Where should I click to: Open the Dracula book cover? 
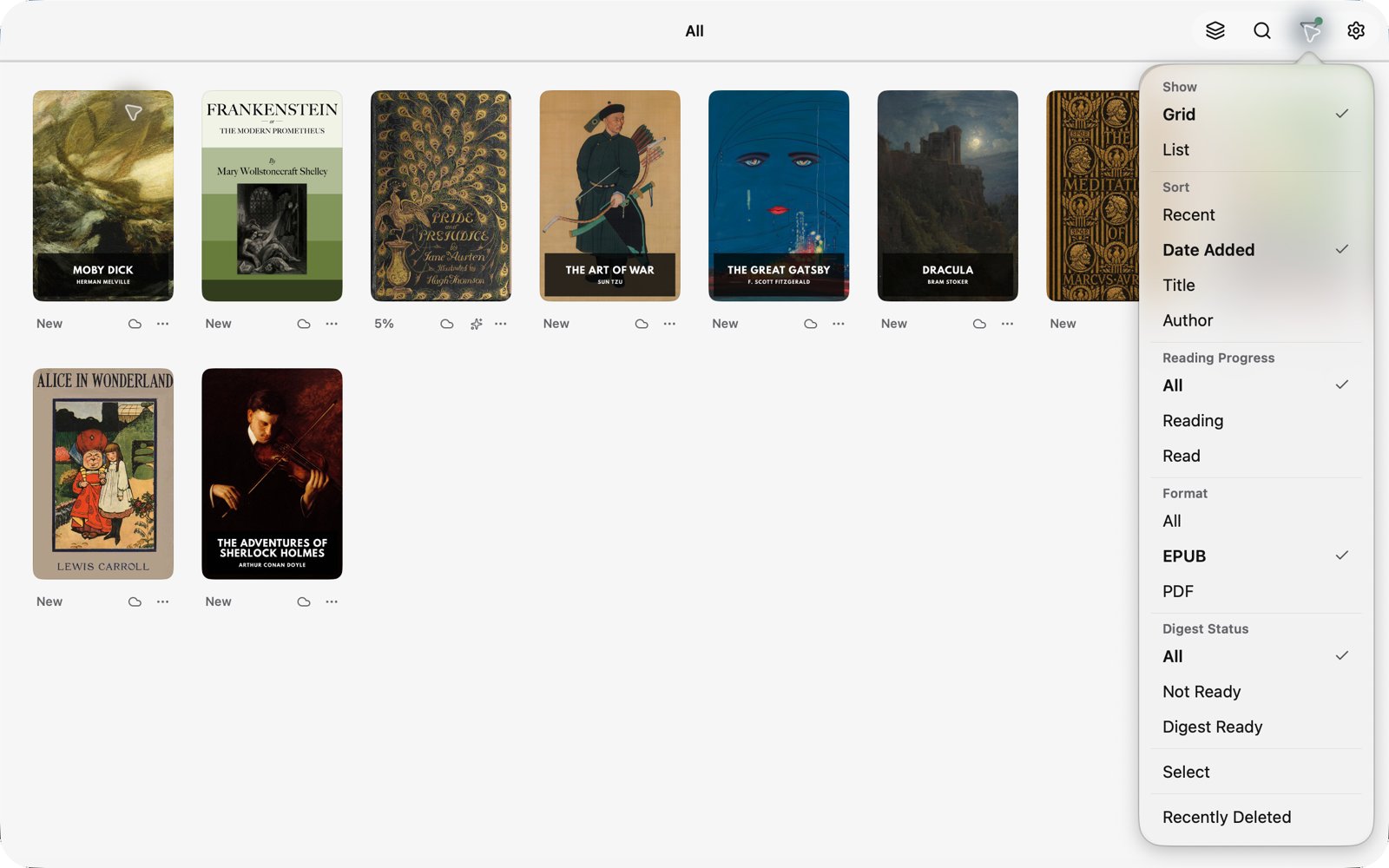[x=948, y=196]
